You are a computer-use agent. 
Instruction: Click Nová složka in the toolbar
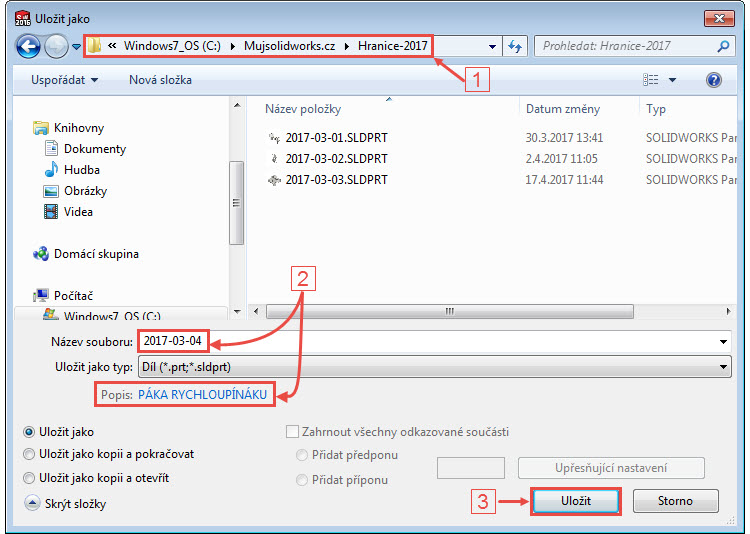click(160, 80)
